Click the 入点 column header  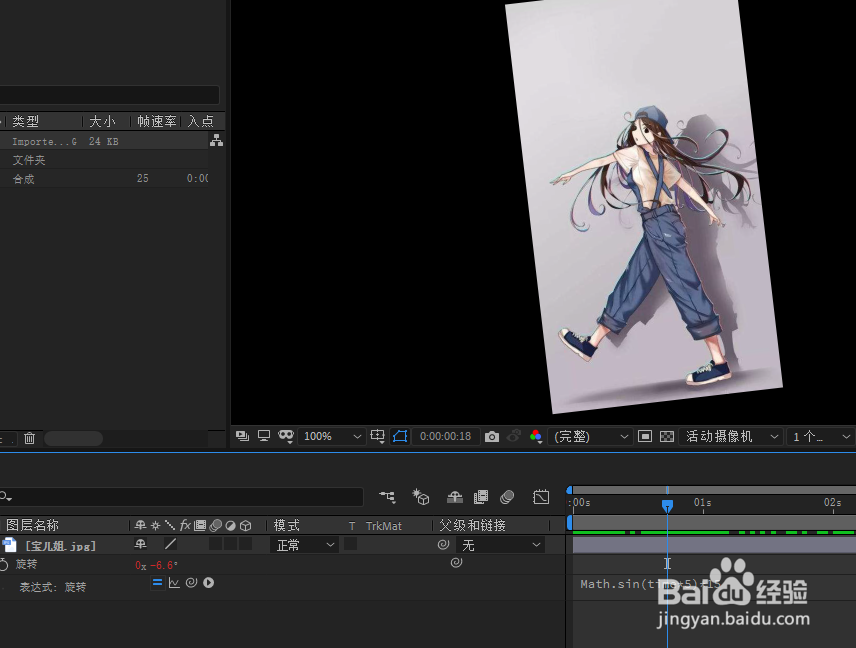200,121
